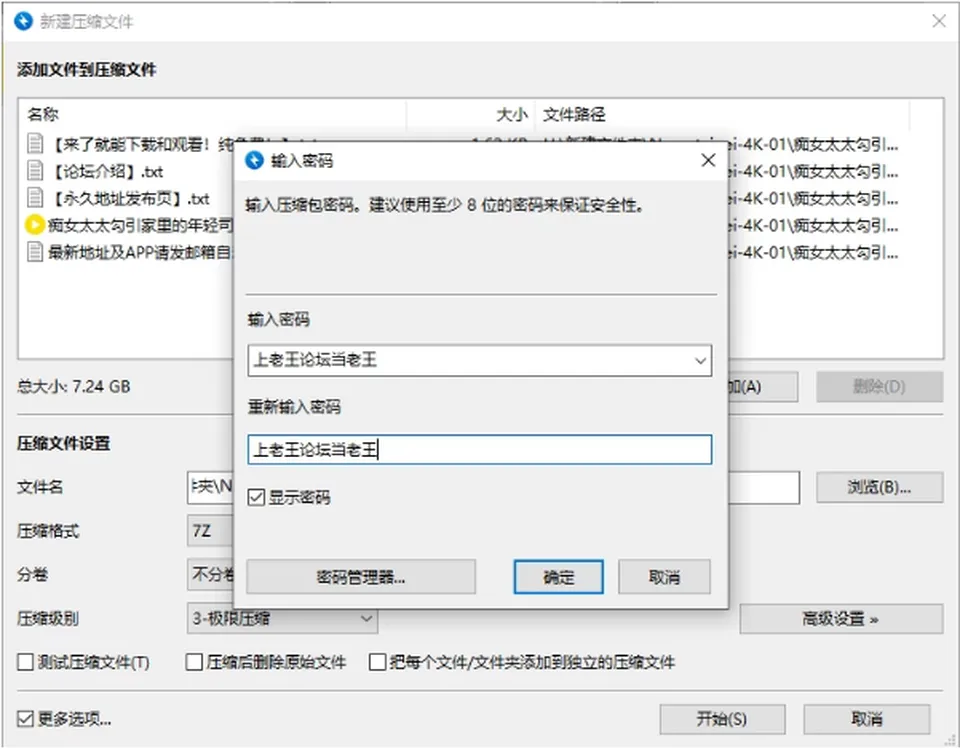Image resolution: width=960 pixels, height=749 pixels.
Task: Toggle the 更多选项... checkbox
Action: coord(25,718)
